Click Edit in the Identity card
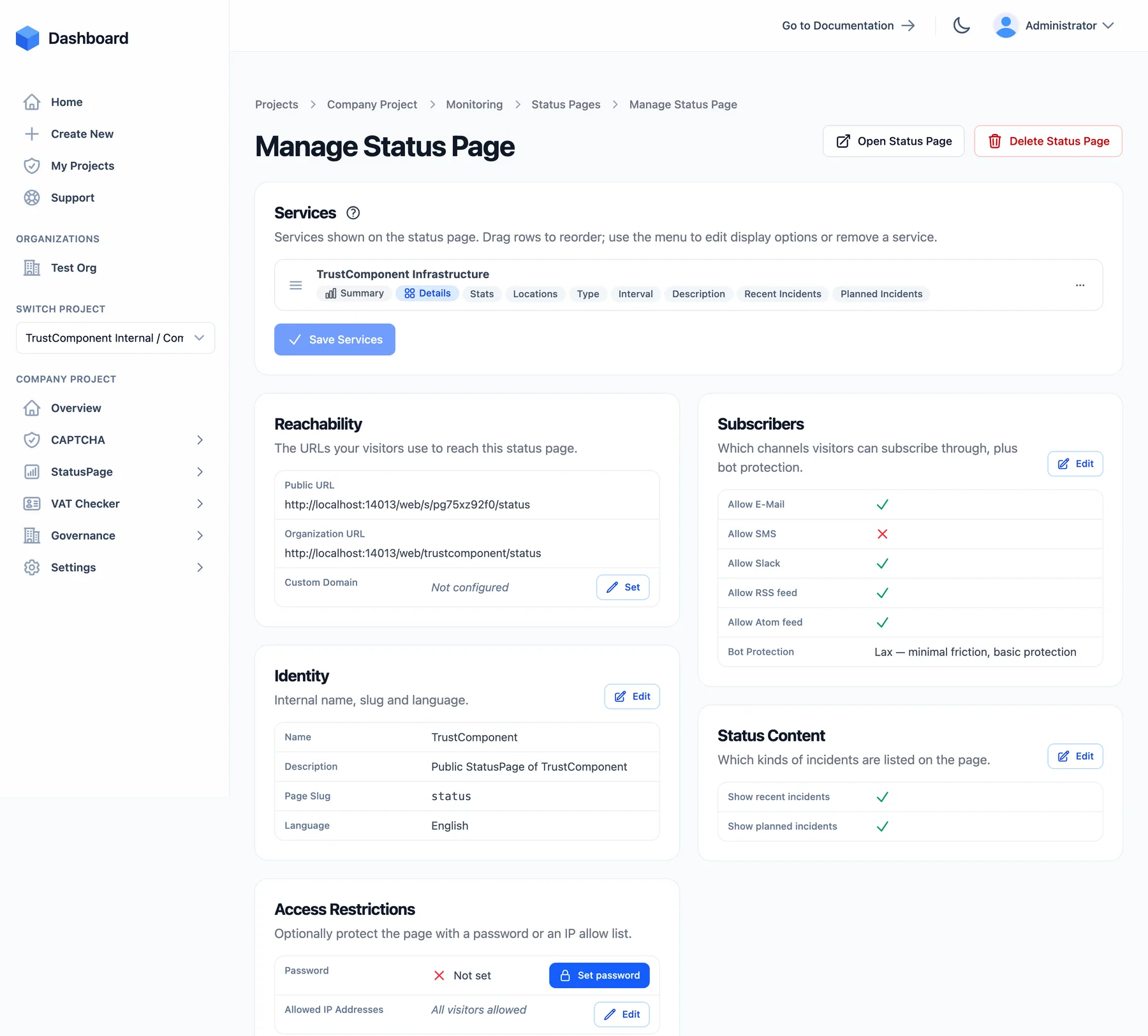Image resolution: width=1148 pixels, height=1036 pixels. point(632,696)
